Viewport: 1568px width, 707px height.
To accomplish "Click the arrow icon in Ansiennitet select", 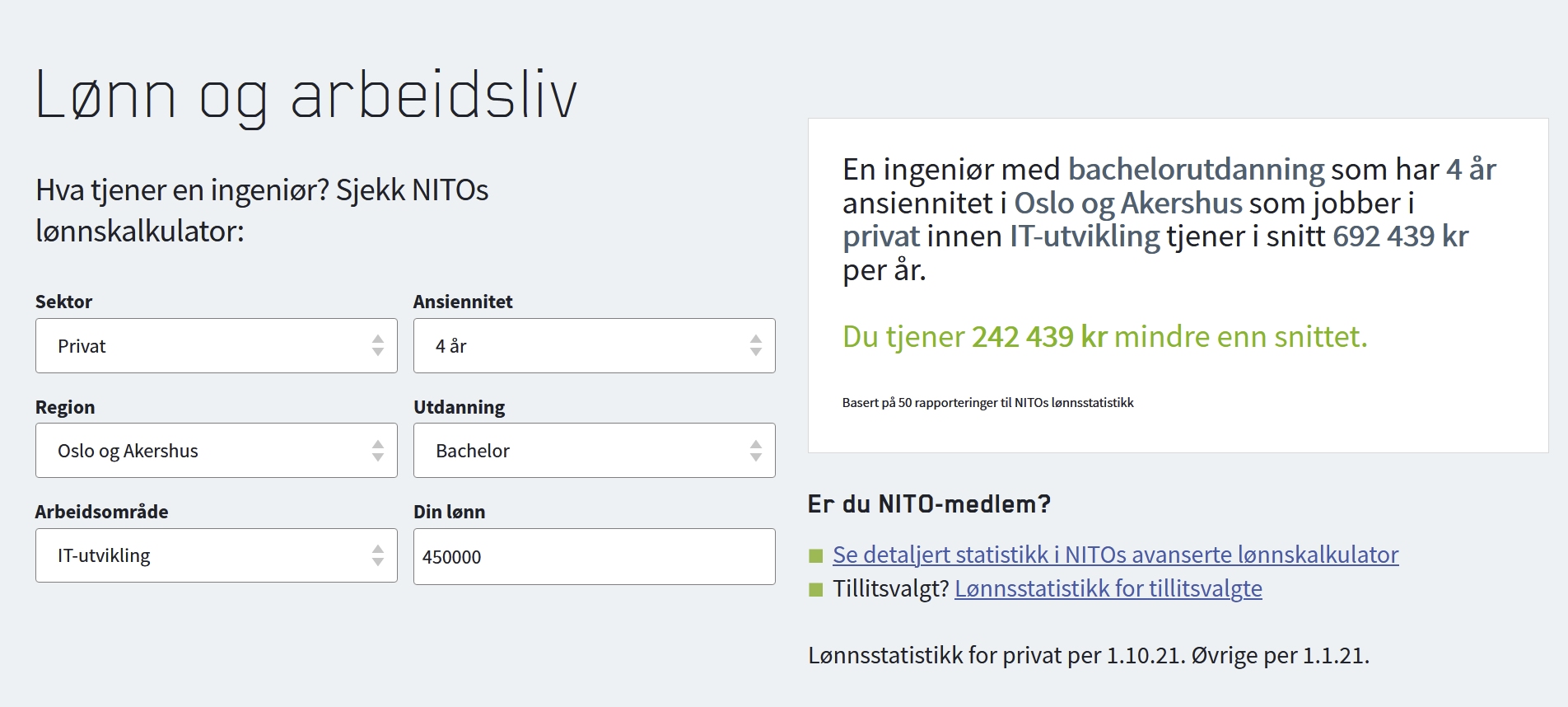I will (756, 345).
